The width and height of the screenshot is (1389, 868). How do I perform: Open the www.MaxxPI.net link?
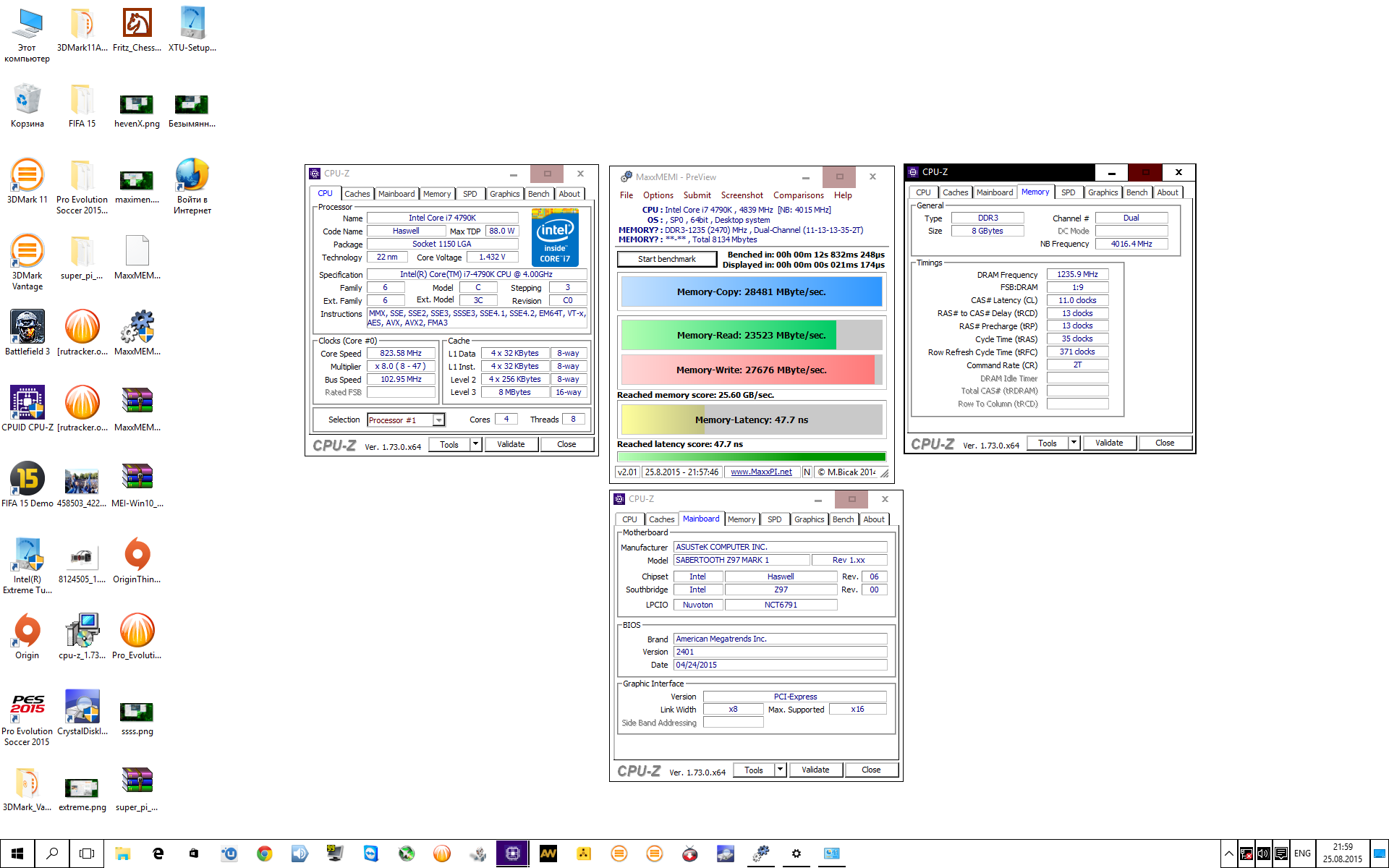[761, 472]
